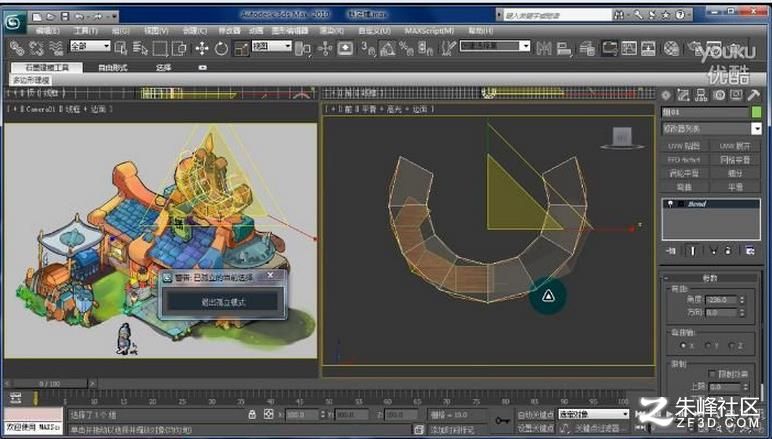
Task: Open the search field history arrow
Action: click(499, 15)
